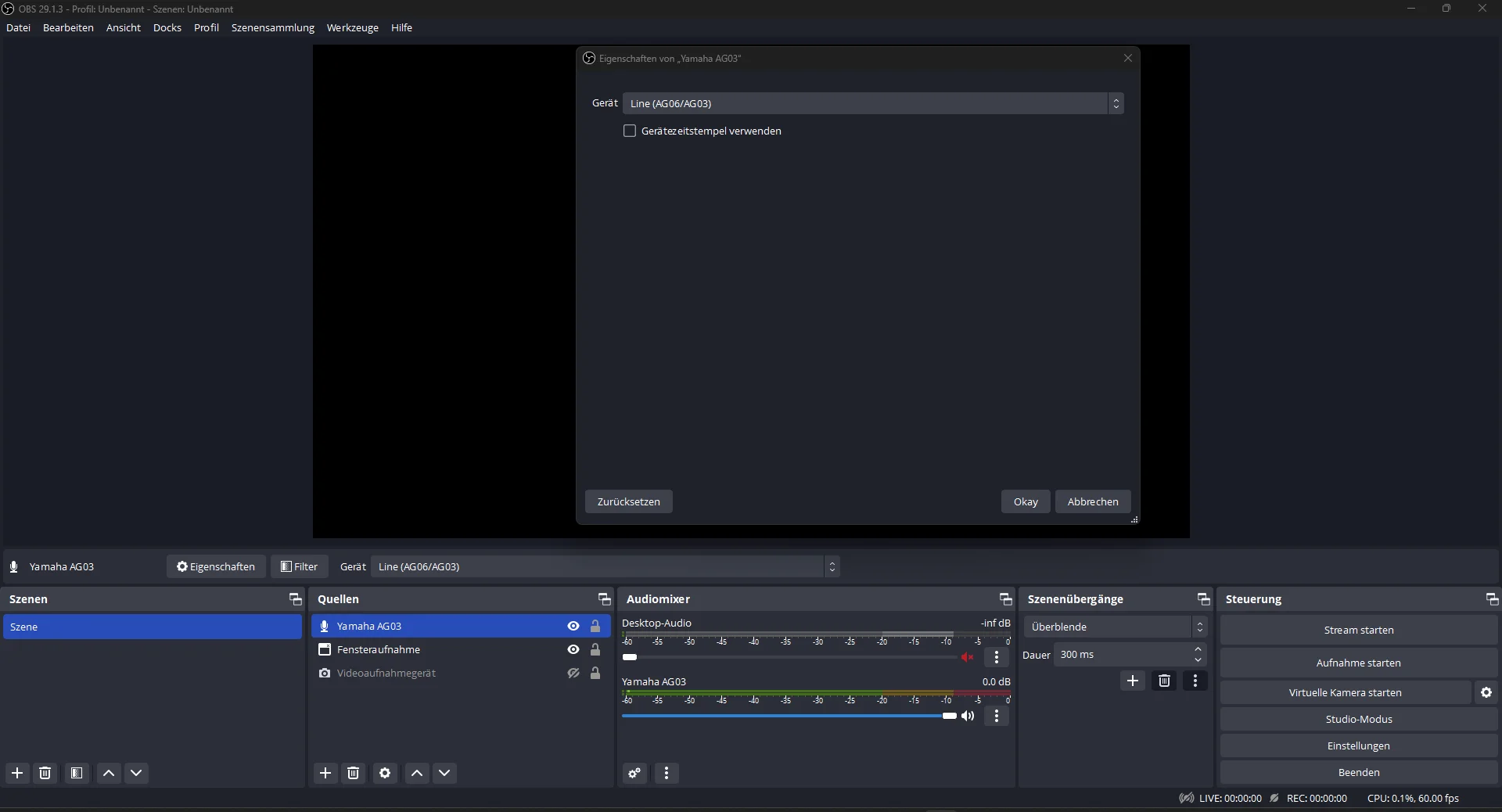
Task: Open Audiomixer bottom three-dot menu
Action: point(667,773)
